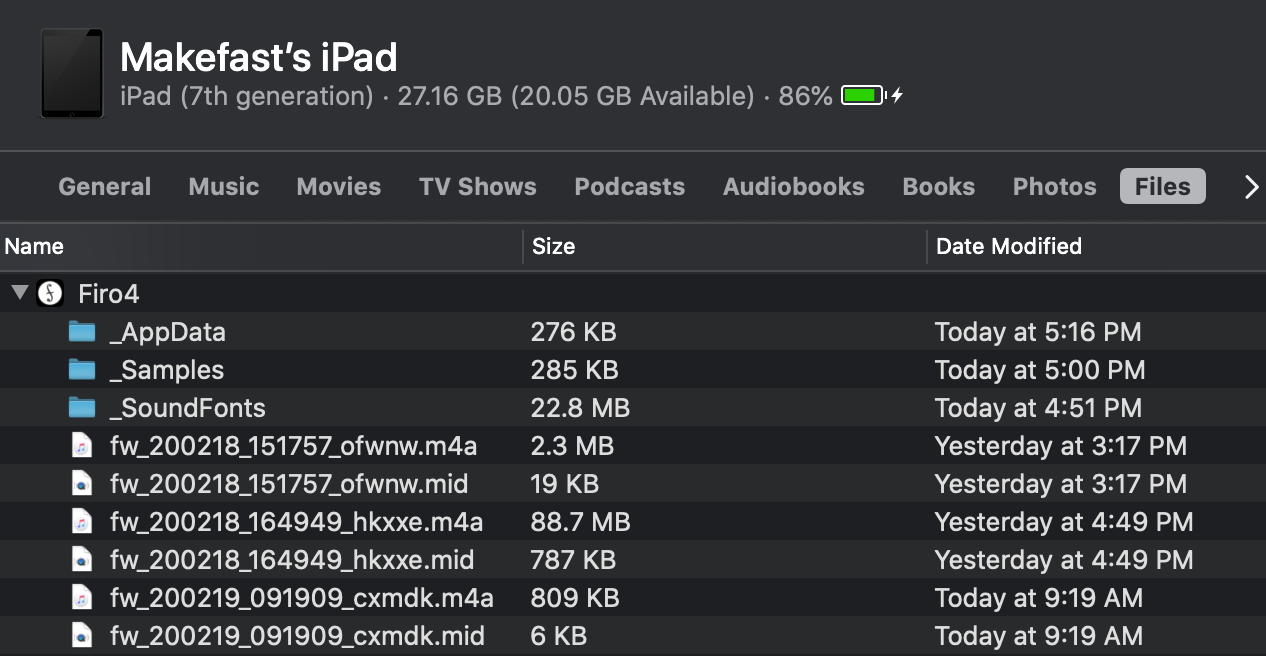Select the Files tab
The height and width of the screenshot is (656, 1266).
click(1163, 187)
